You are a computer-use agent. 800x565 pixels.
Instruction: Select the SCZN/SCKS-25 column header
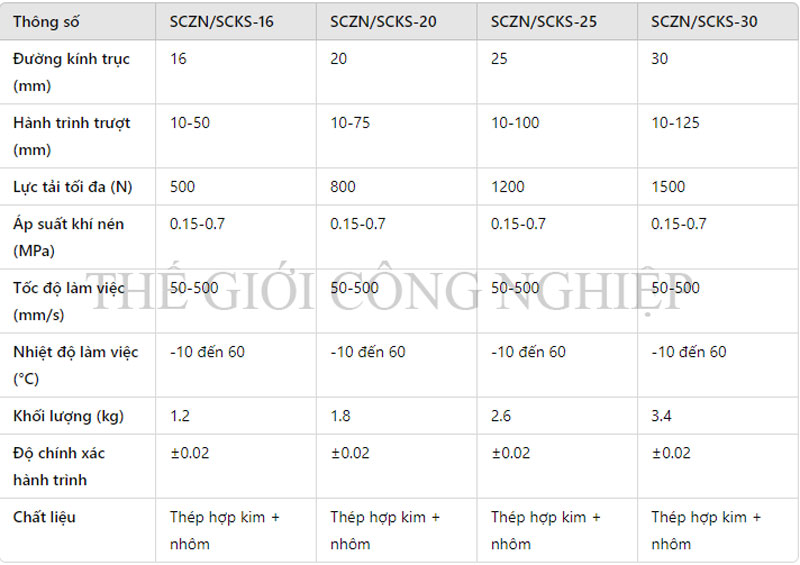click(544, 21)
